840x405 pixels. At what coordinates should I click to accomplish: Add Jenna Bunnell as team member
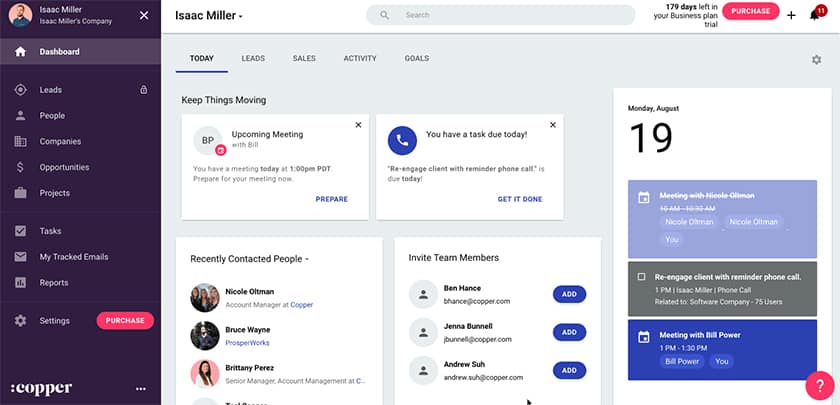pos(569,332)
